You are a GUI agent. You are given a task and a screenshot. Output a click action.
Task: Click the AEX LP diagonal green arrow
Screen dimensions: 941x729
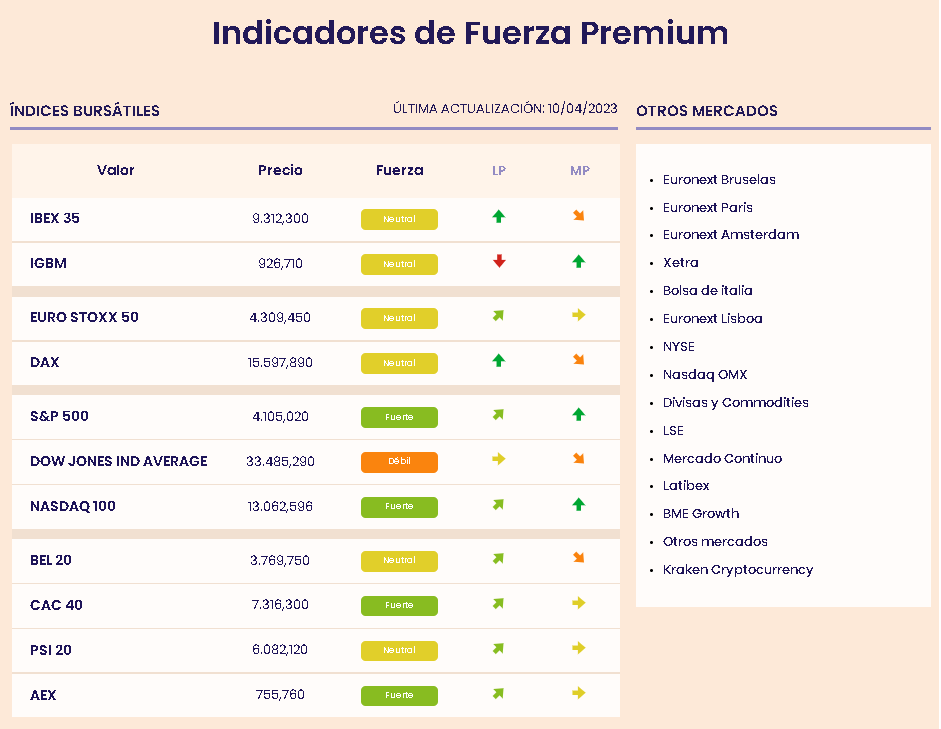coord(499,693)
